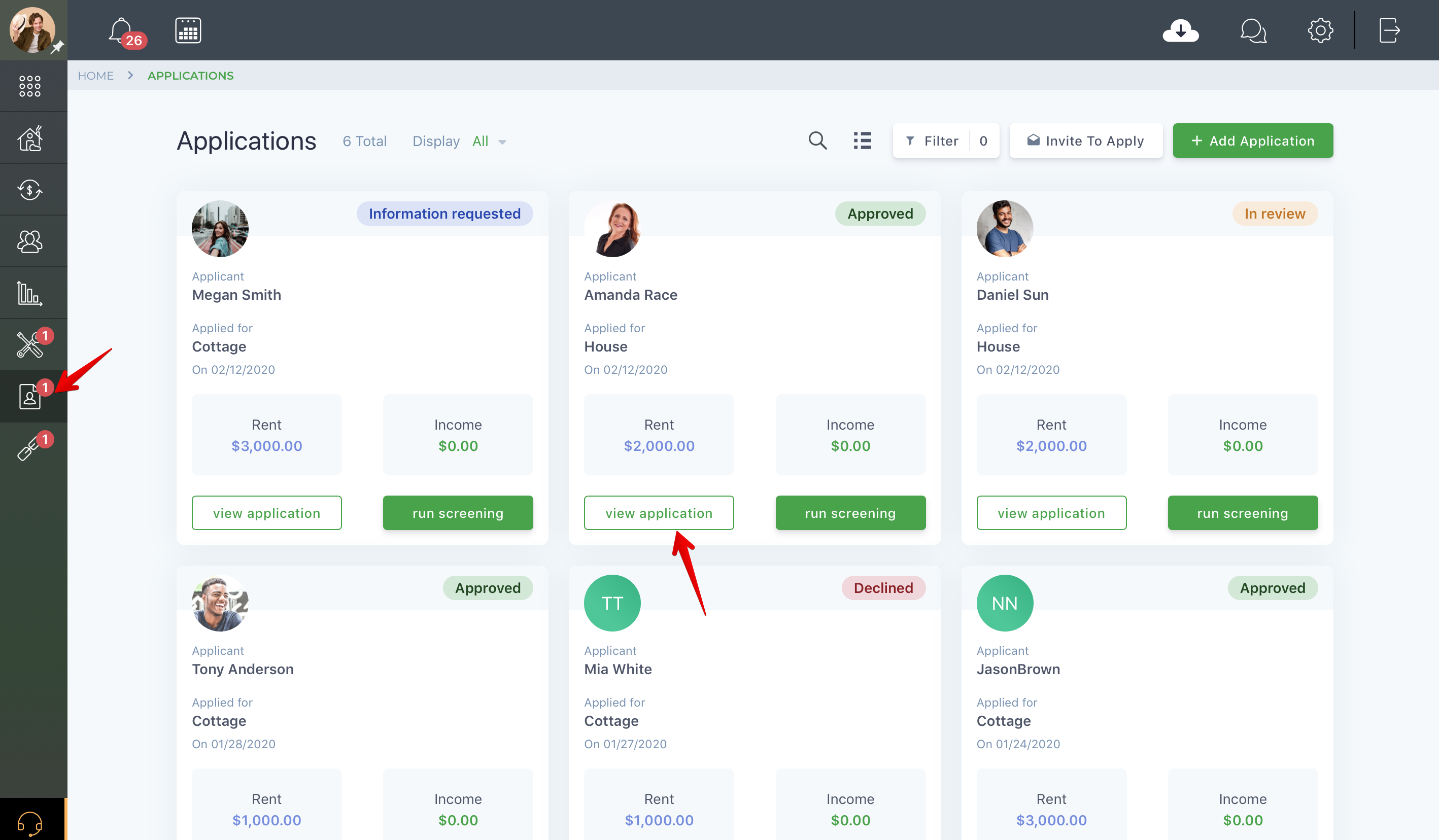
Task: Open the properties house icon in sidebar
Action: coord(30,137)
